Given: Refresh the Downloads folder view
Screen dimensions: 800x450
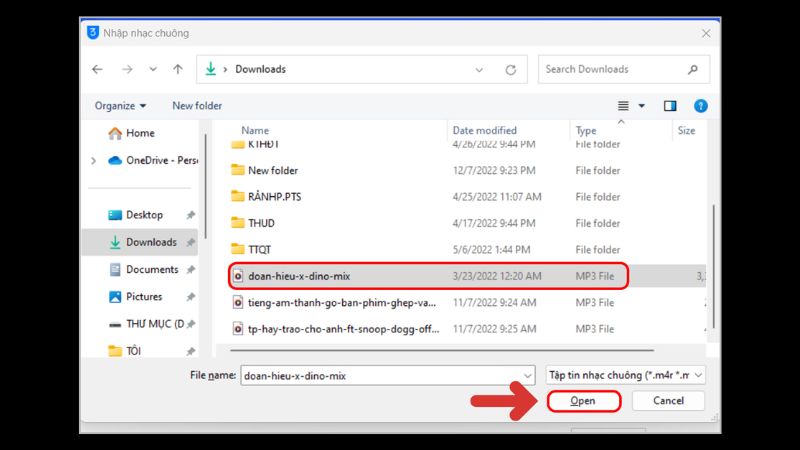Looking at the screenshot, I should click(510, 69).
